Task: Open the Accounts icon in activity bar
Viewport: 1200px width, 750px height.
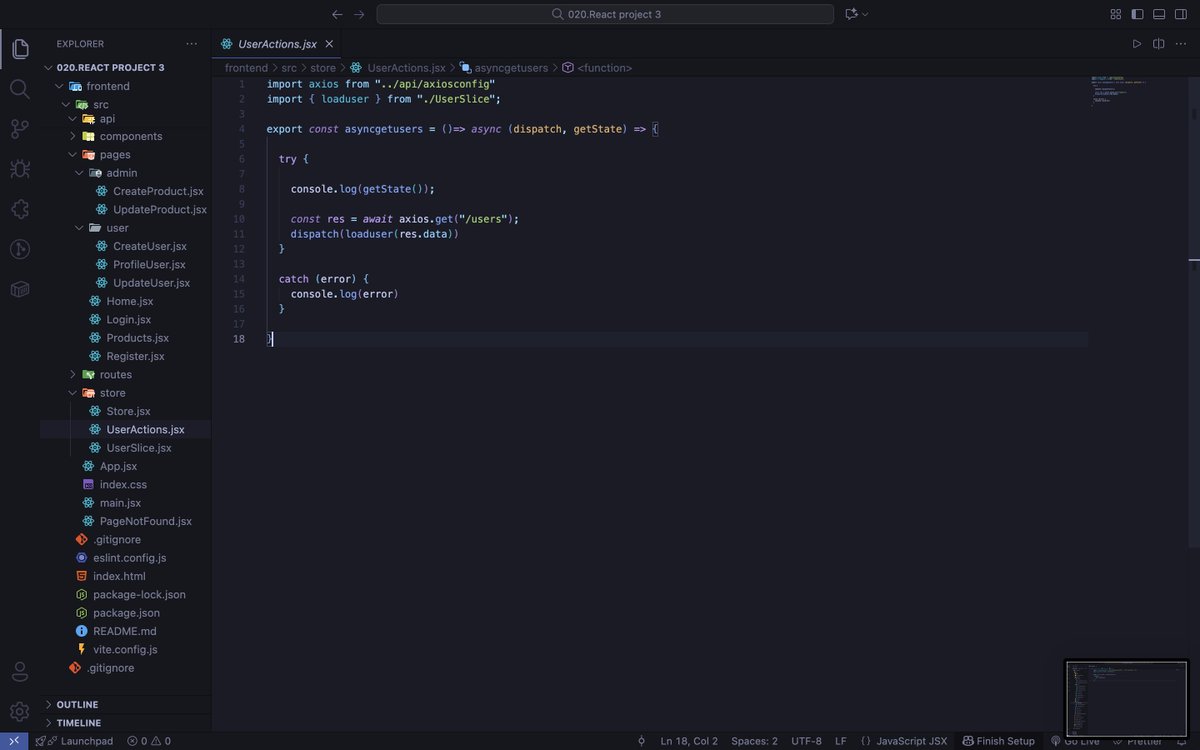Action: 20,671
